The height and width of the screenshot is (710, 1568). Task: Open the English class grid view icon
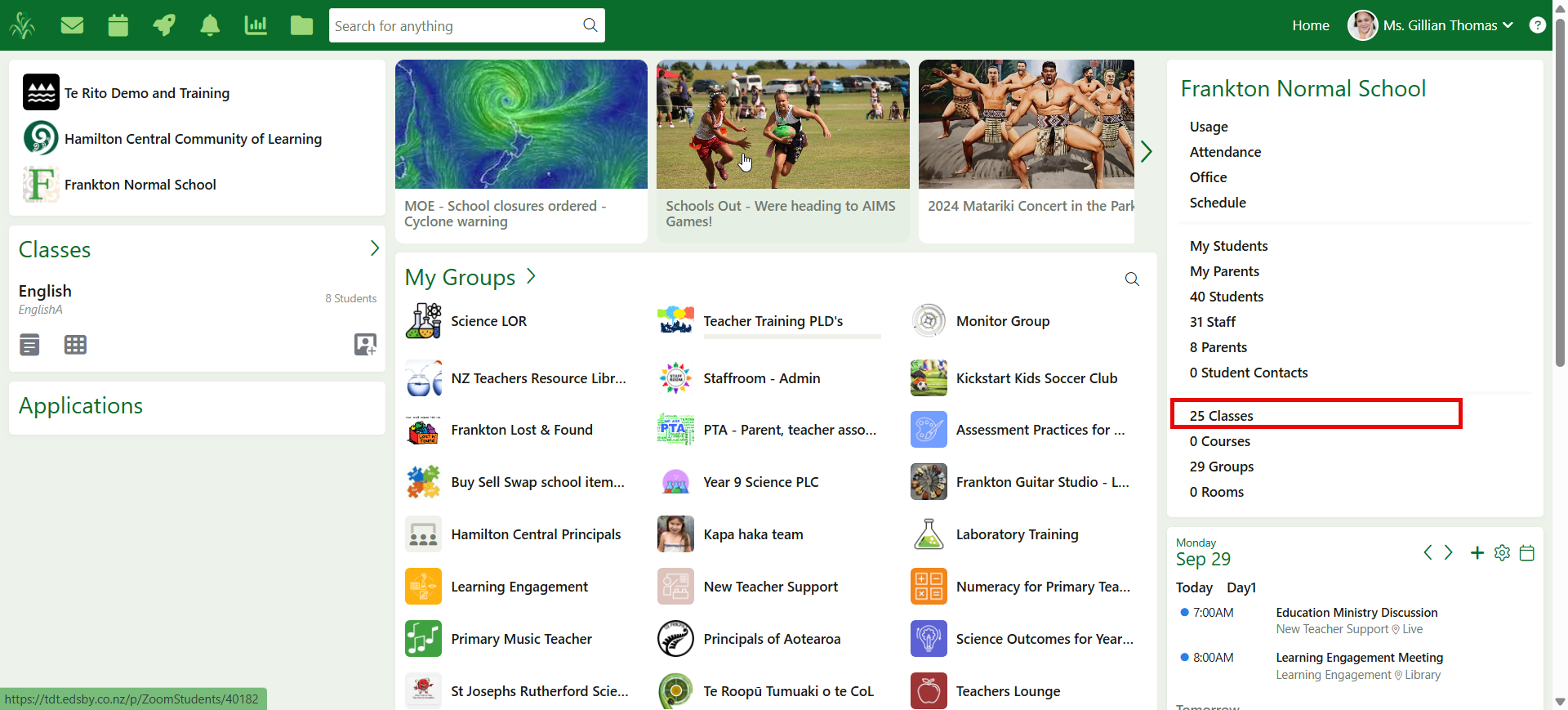(x=75, y=345)
